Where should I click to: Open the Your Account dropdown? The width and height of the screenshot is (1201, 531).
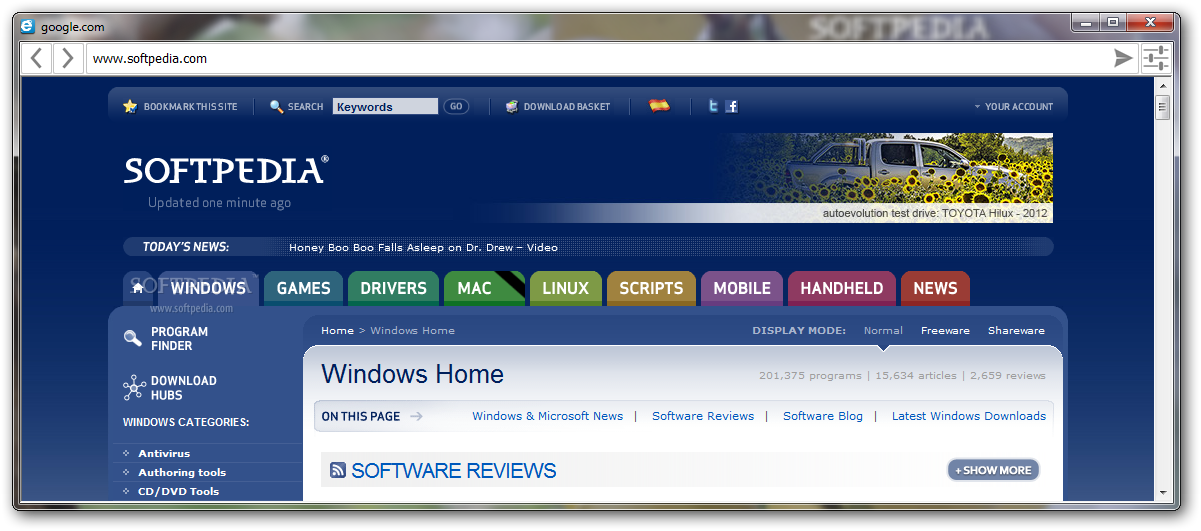tap(1014, 106)
